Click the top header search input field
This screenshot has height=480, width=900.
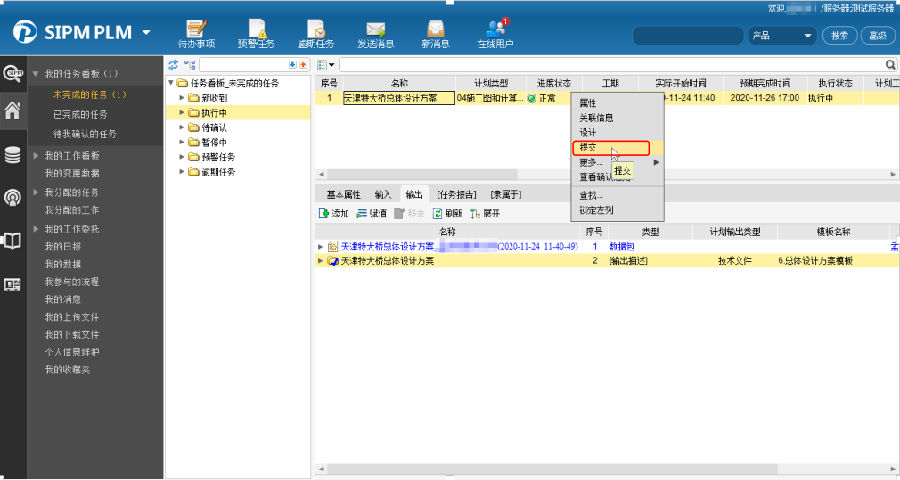(686, 35)
